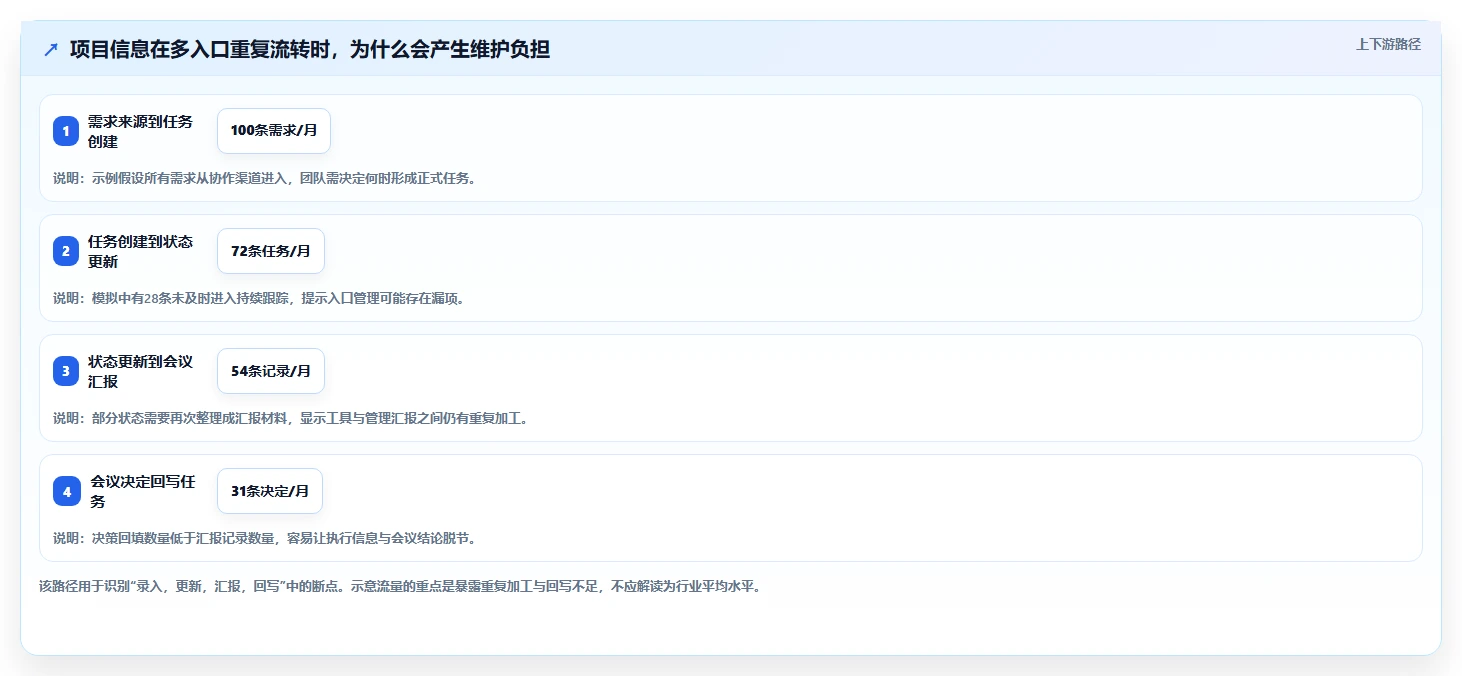Click the 54条记录/月 value chip
The width and height of the screenshot is (1462, 676).
tap(271, 371)
